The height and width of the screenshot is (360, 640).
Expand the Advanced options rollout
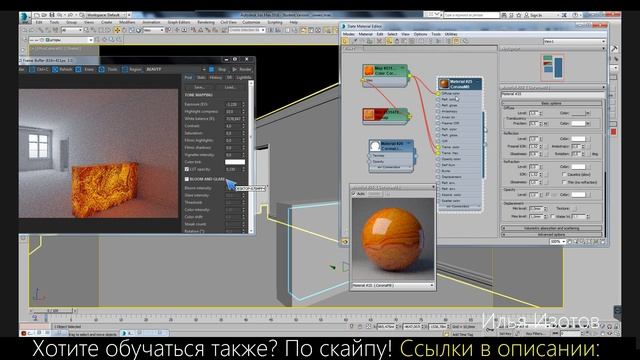coord(552,235)
